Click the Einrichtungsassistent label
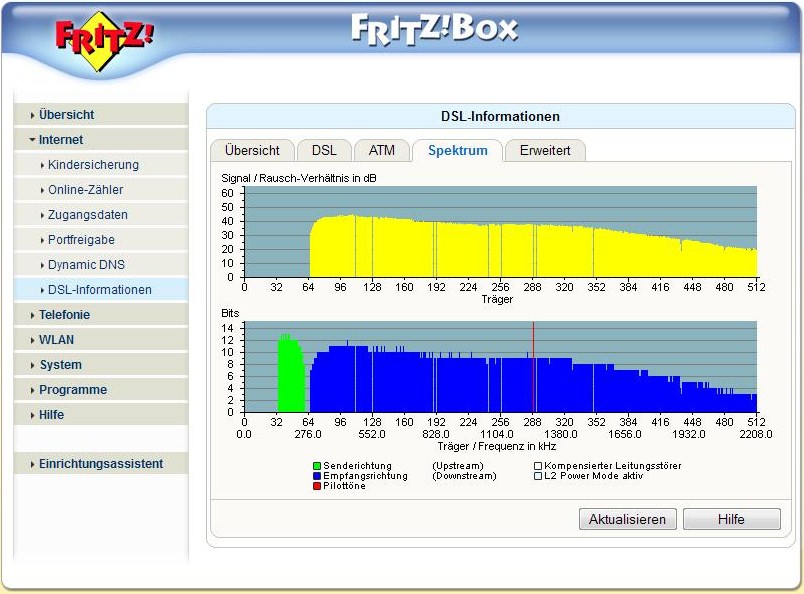This screenshot has width=804, height=594. [x=101, y=464]
